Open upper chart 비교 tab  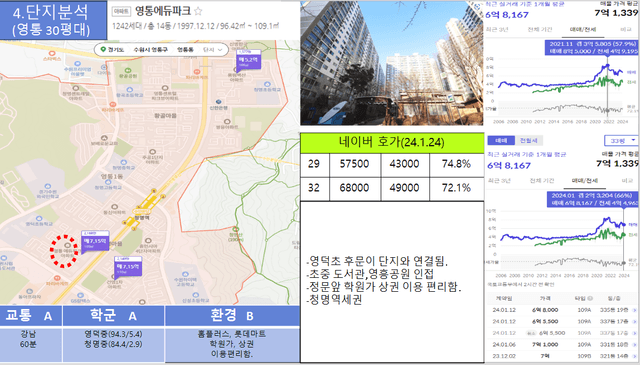(x=626, y=29)
